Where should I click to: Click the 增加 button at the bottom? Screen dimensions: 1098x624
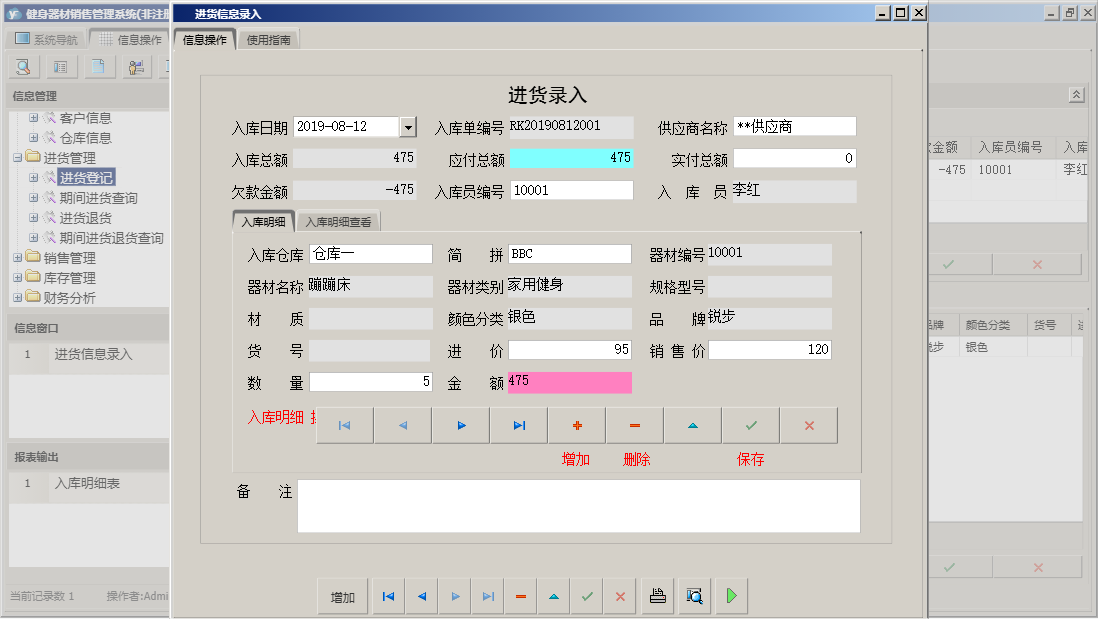[x=342, y=596]
